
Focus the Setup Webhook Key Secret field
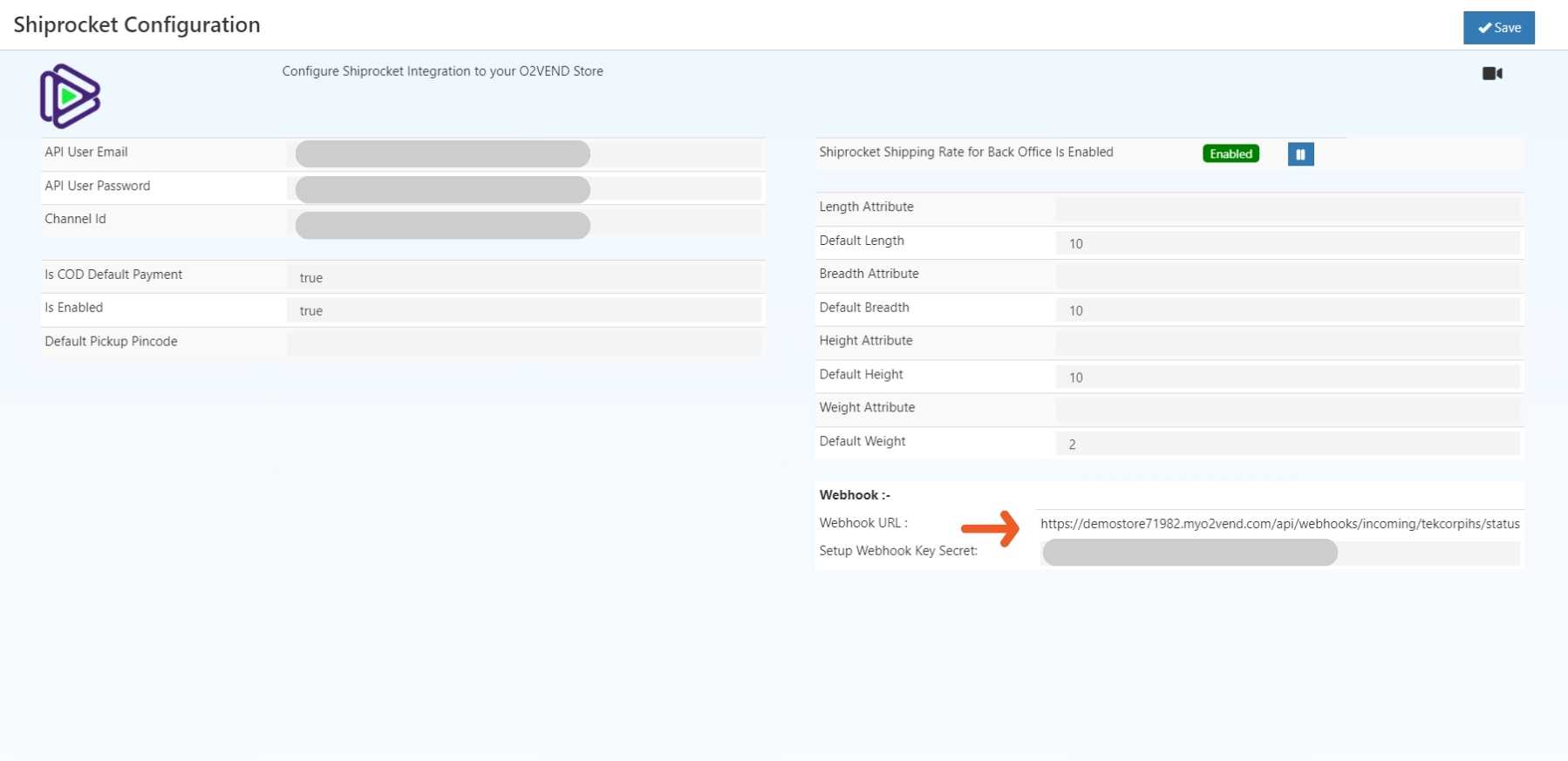pyautogui.click(x=1280, y=553)
